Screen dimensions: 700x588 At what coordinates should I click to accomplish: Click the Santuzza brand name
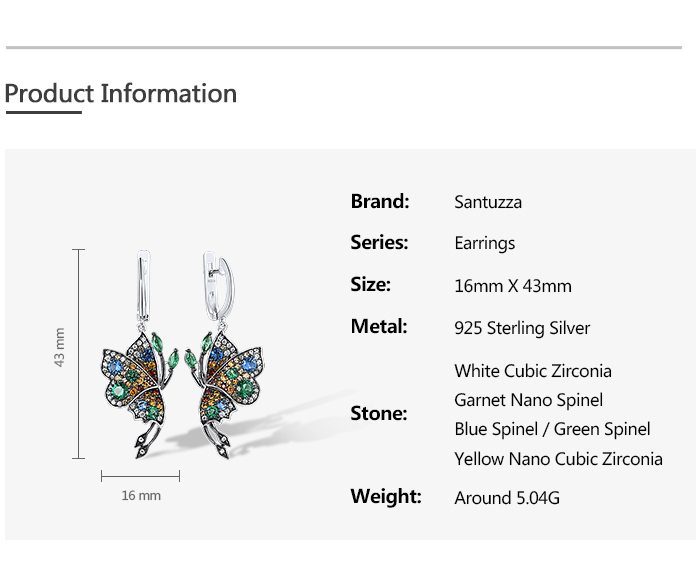point(488,202)
